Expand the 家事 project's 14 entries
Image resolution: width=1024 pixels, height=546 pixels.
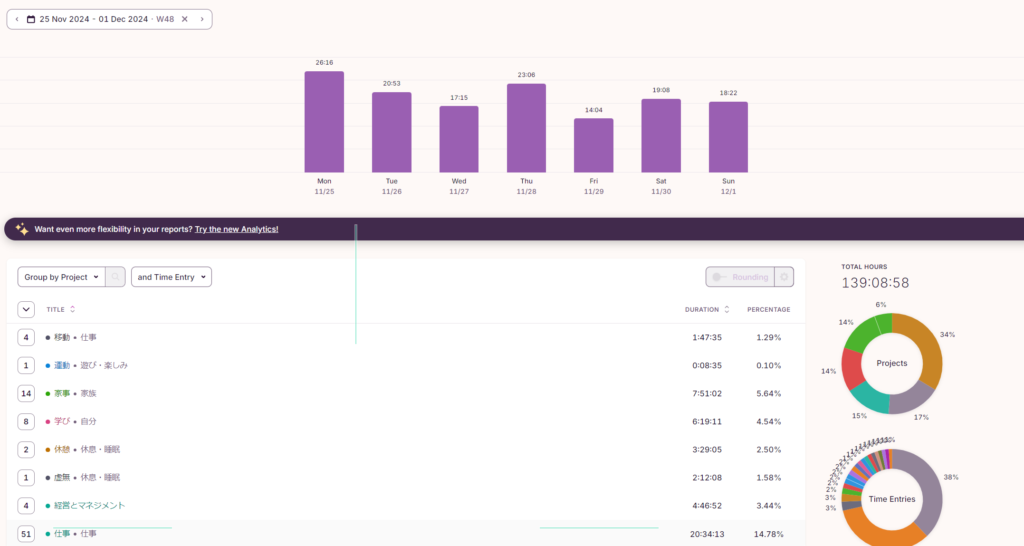[x=26, y=393]
